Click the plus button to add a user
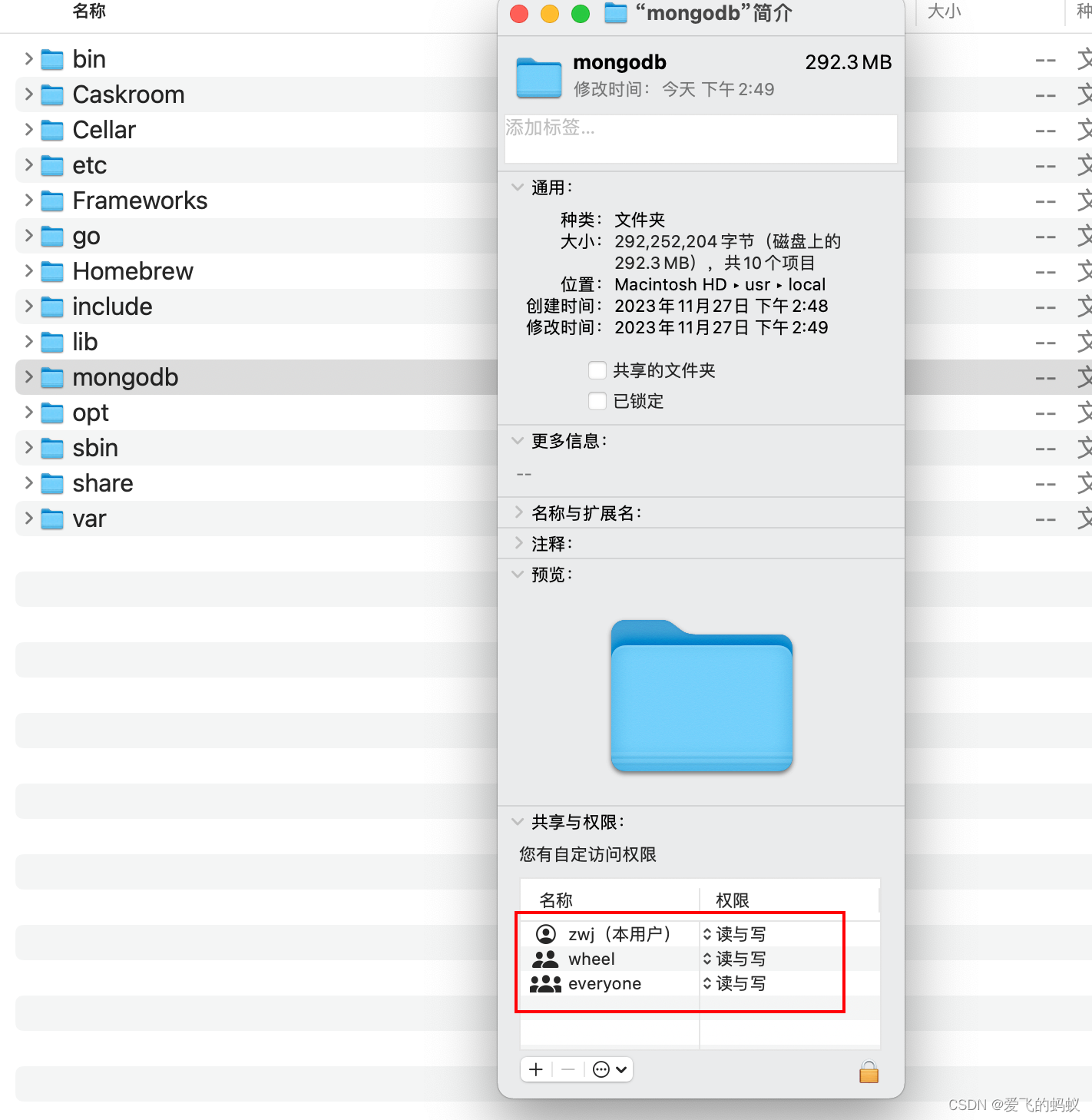The width and height of the screenshot is (1092, 1120). tap(536, 1069)
